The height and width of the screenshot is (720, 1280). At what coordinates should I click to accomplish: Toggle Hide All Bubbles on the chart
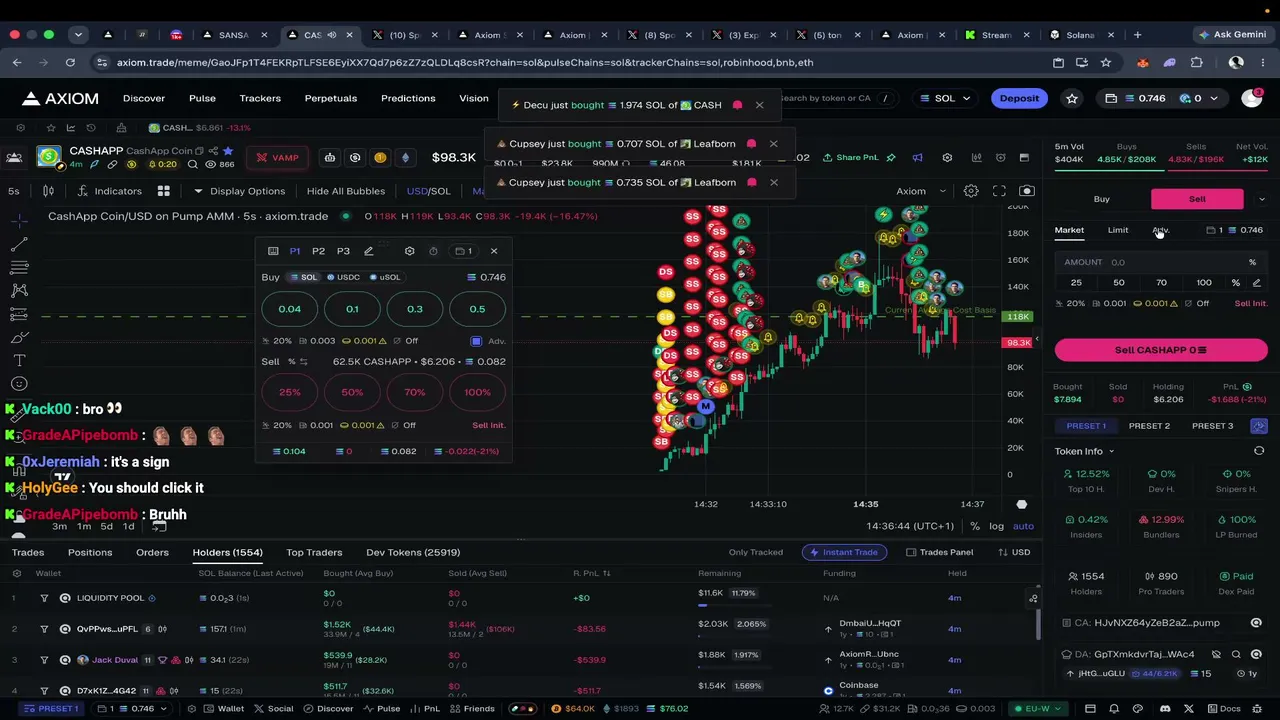[346, 191]
